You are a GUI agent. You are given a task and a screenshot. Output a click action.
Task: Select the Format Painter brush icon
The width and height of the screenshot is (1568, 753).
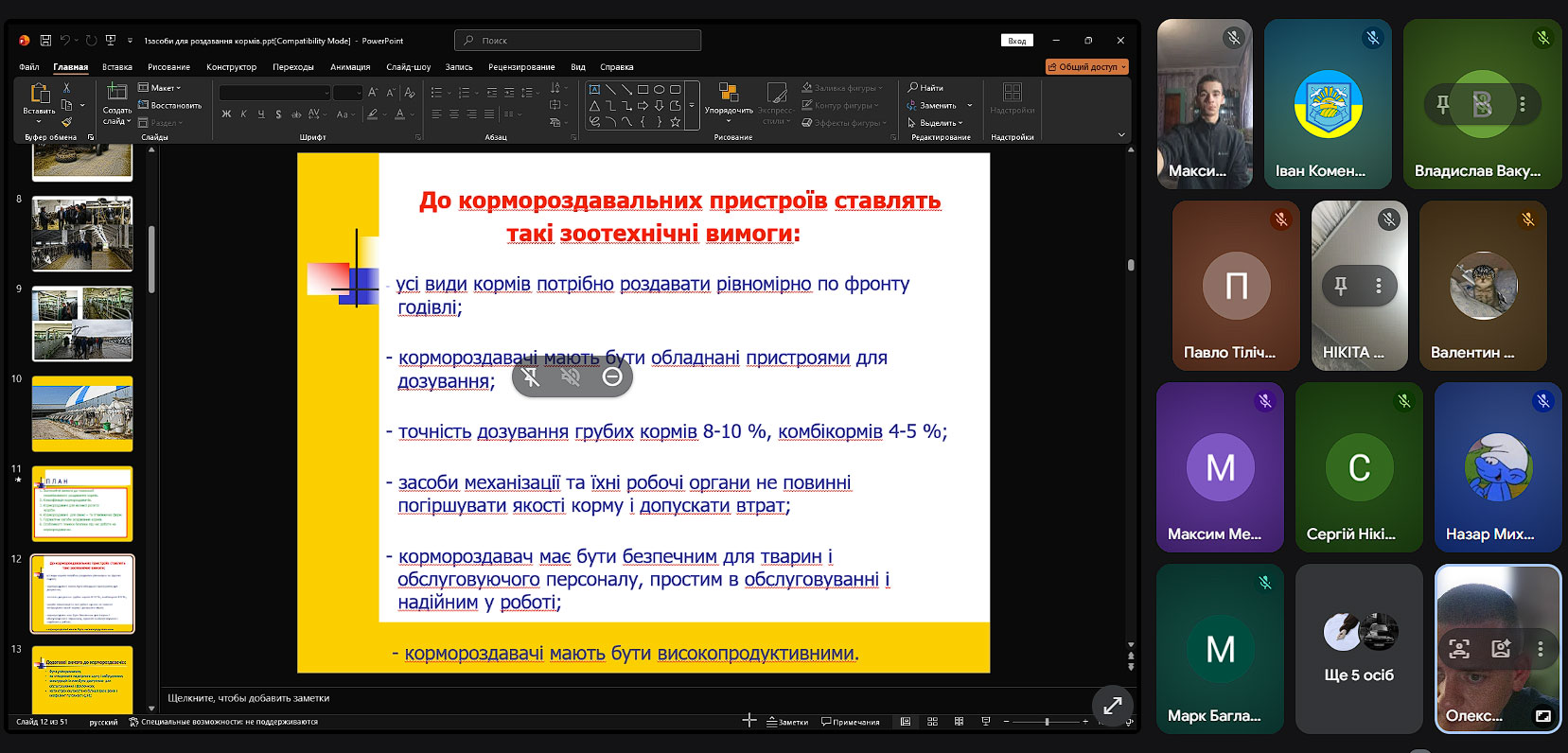pyautogui.click(x=66, y=122)
